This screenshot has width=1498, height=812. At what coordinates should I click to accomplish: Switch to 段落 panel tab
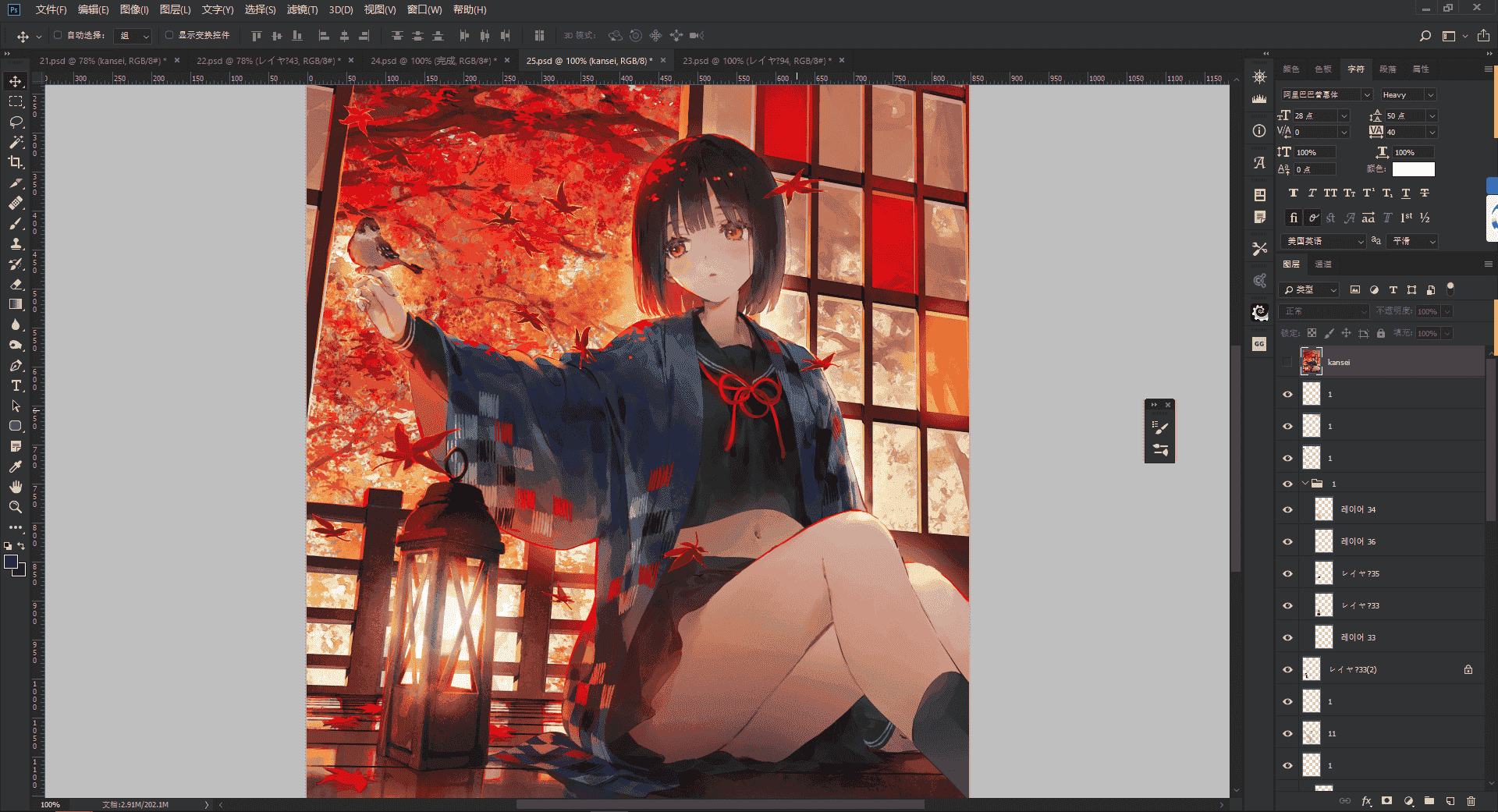1387,69
